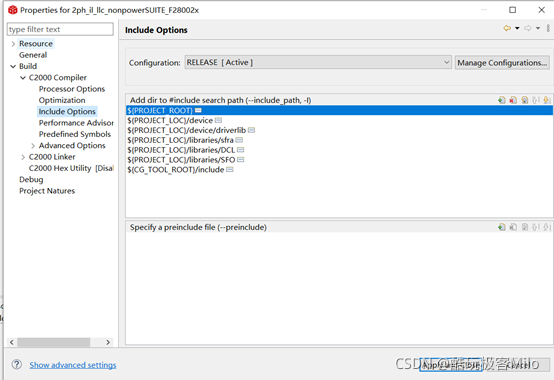Image resolution: width=554 pixels, height=380 pixels.
Task: Select Include Options in the tree
Action: (x=67, y=112)
